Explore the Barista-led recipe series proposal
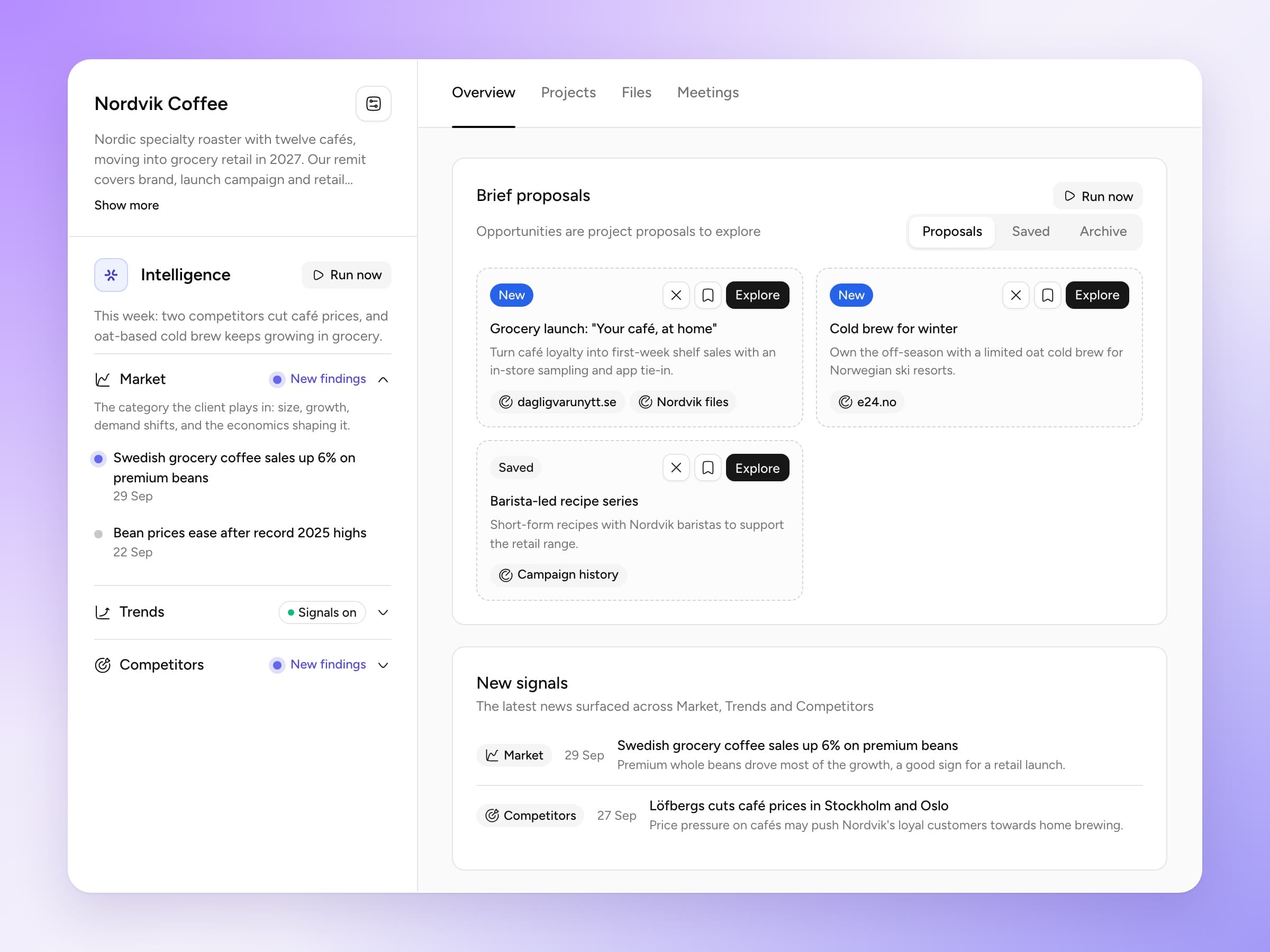The height and width of the screenshot is (952, 1270). [757, 468]
